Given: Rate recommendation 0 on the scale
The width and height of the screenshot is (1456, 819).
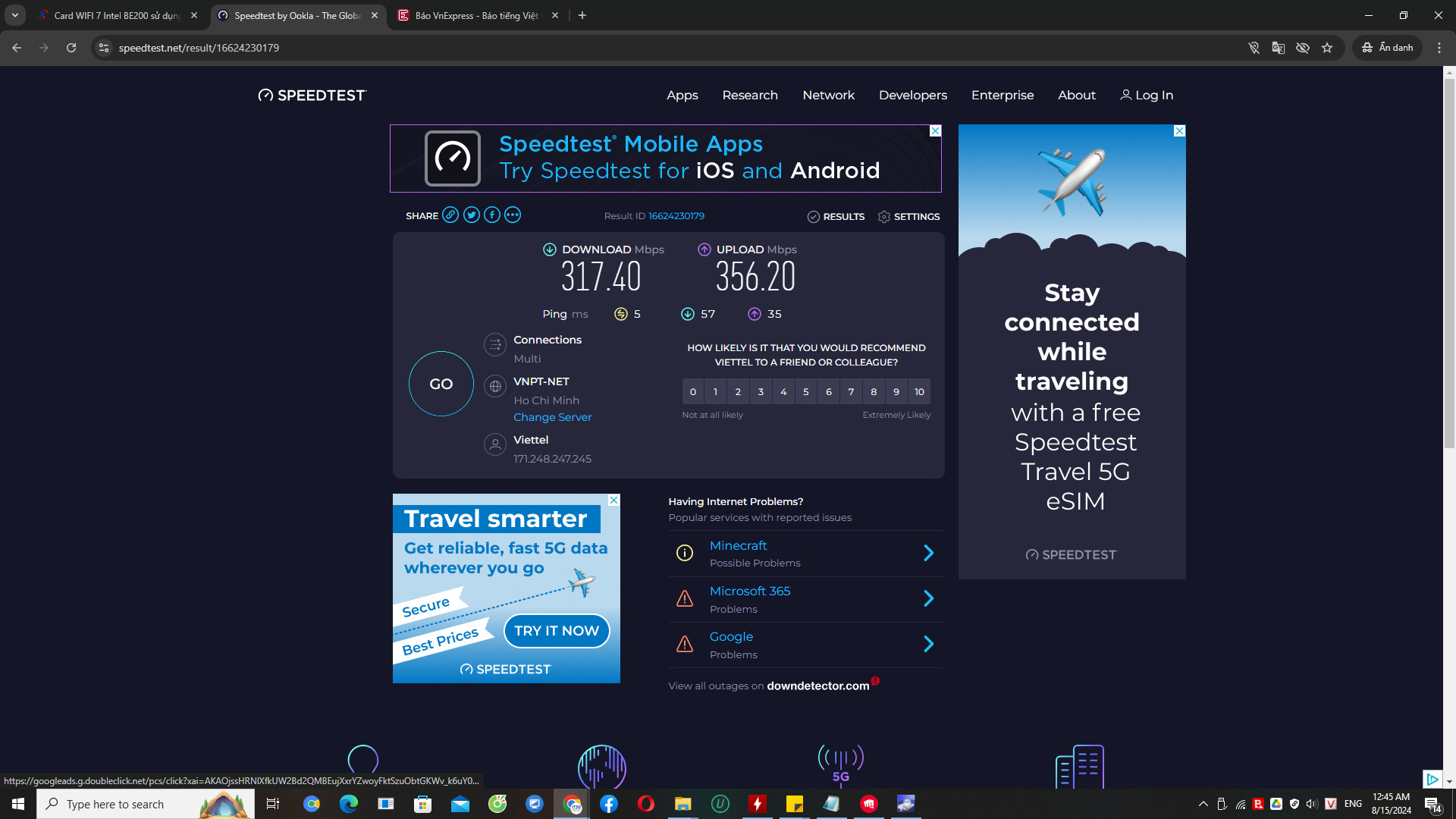Looking at the screenshot, I should [693, 392].
